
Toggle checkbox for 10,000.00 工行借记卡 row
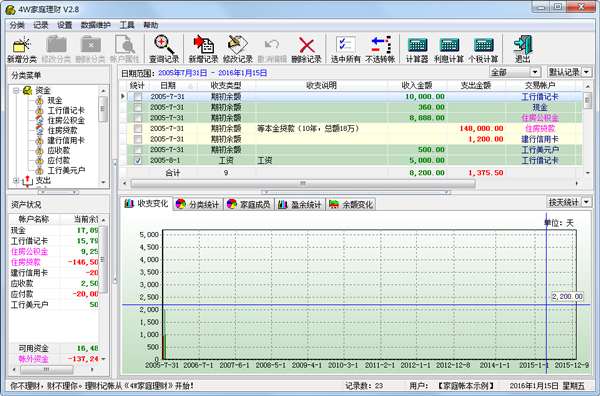tap(138, 97)
